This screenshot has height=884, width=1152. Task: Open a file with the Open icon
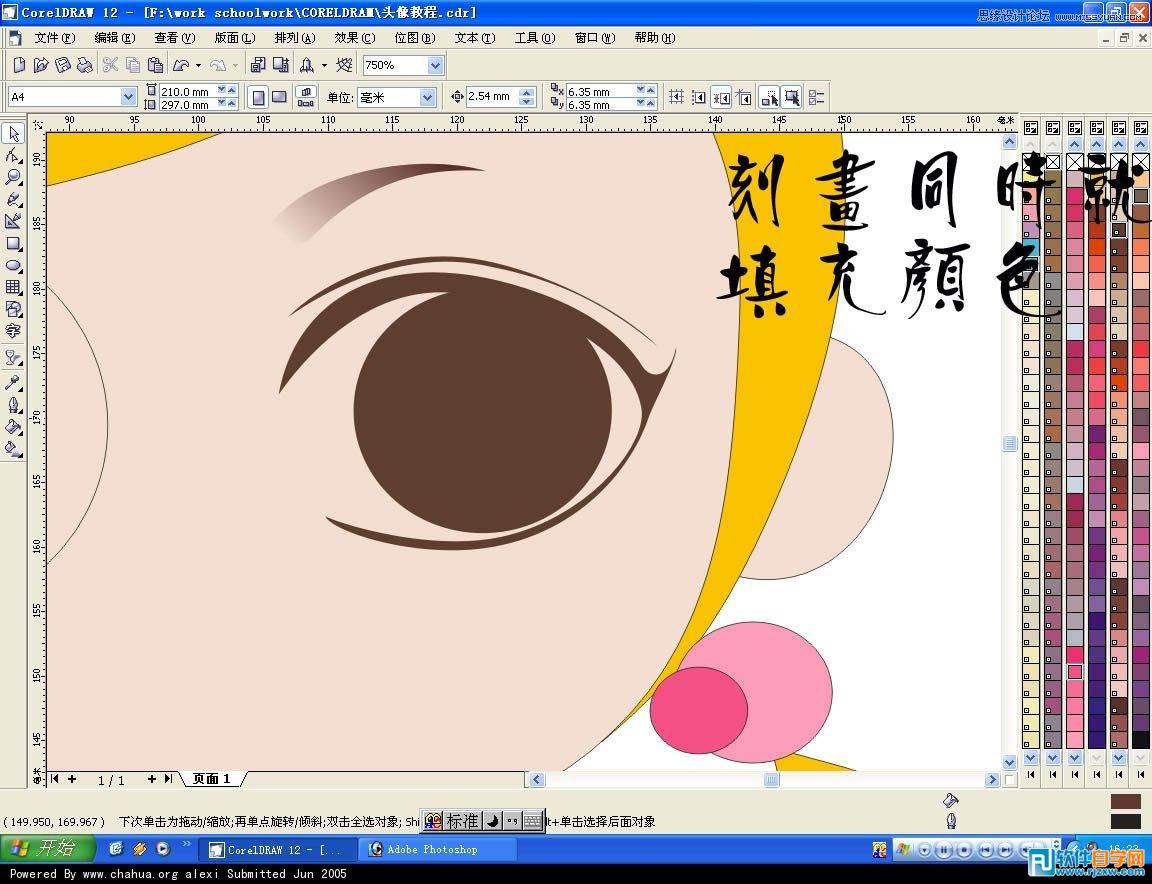pyautogui.click(x=40, y=64)
